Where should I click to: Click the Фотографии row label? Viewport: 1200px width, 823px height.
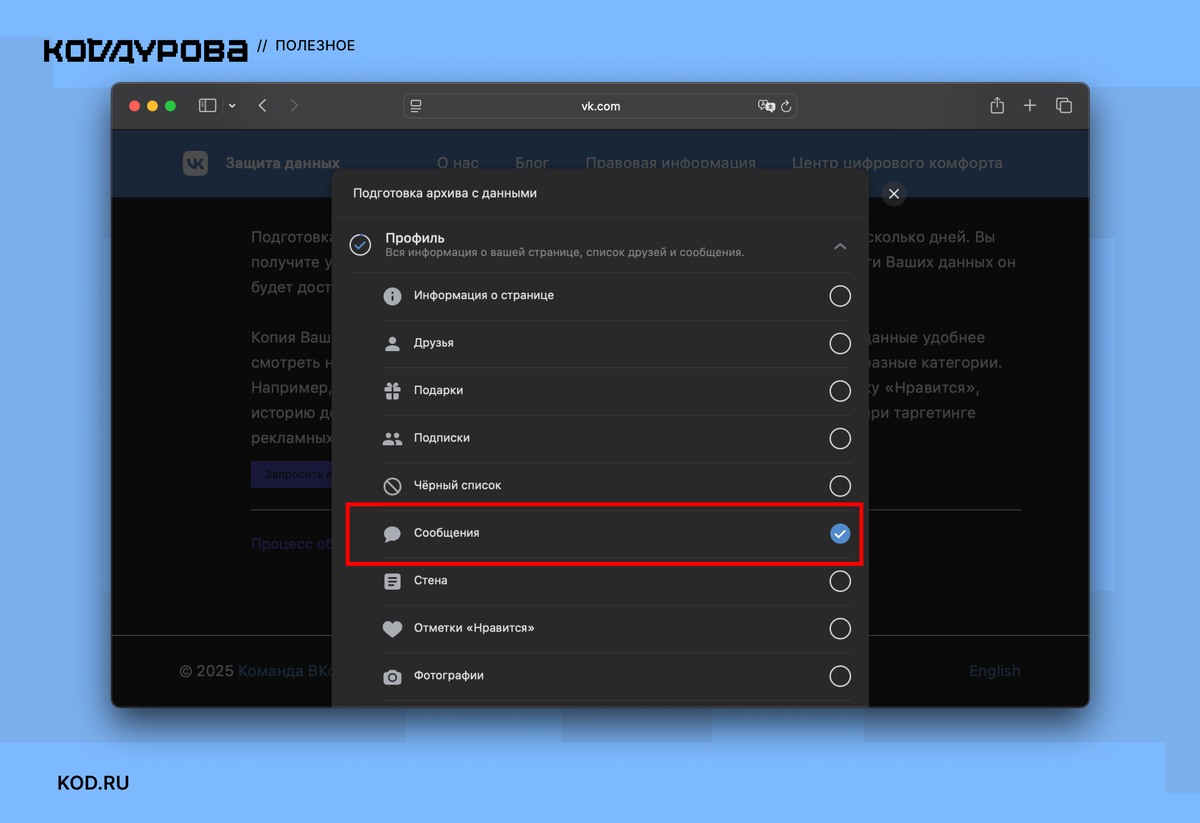pos(449,676)
